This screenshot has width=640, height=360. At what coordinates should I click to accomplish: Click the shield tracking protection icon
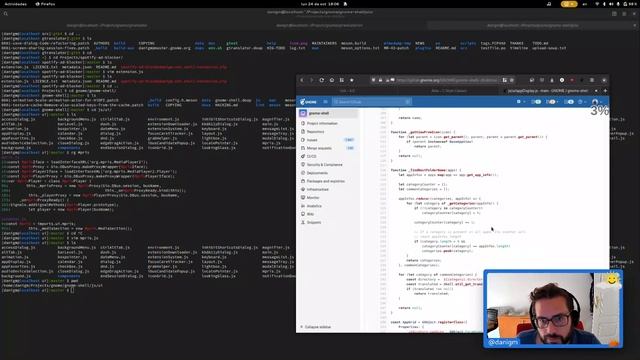click(x=373, y=80)
